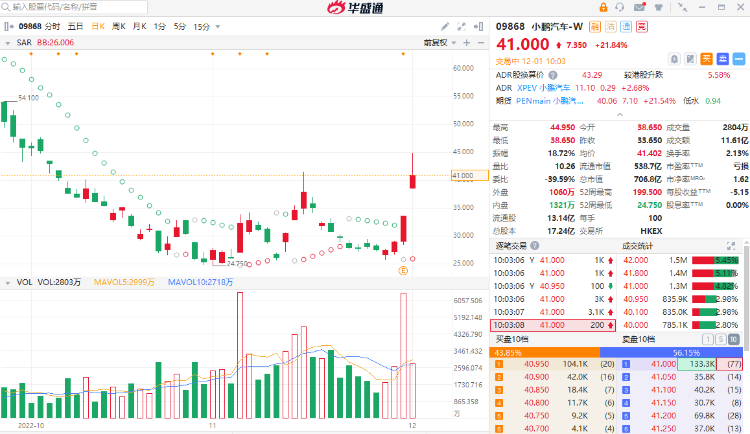Select ask level 1 at 41.000
750x434 pixels.
click(x=681, y=364)
